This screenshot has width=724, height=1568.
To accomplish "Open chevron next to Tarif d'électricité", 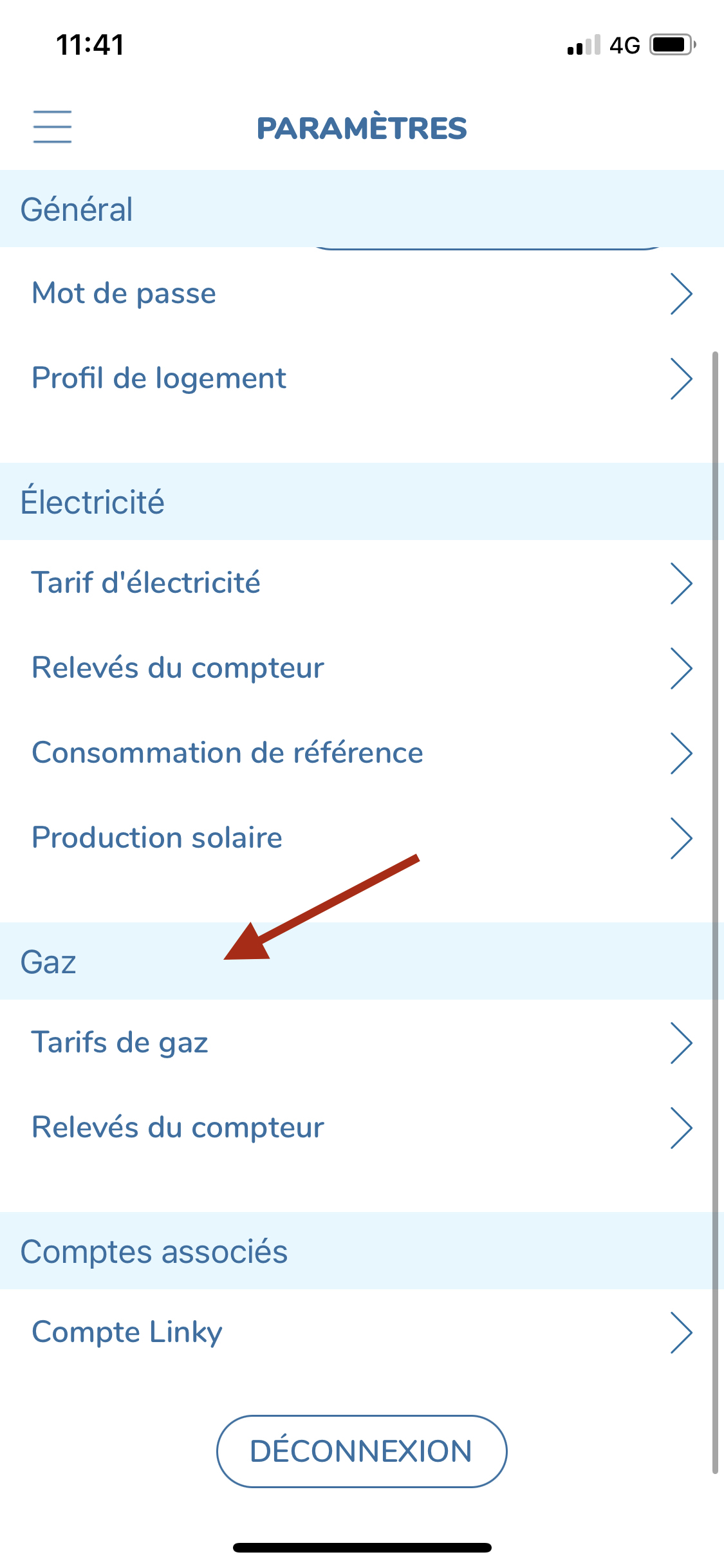I will [x=681, y=583].
